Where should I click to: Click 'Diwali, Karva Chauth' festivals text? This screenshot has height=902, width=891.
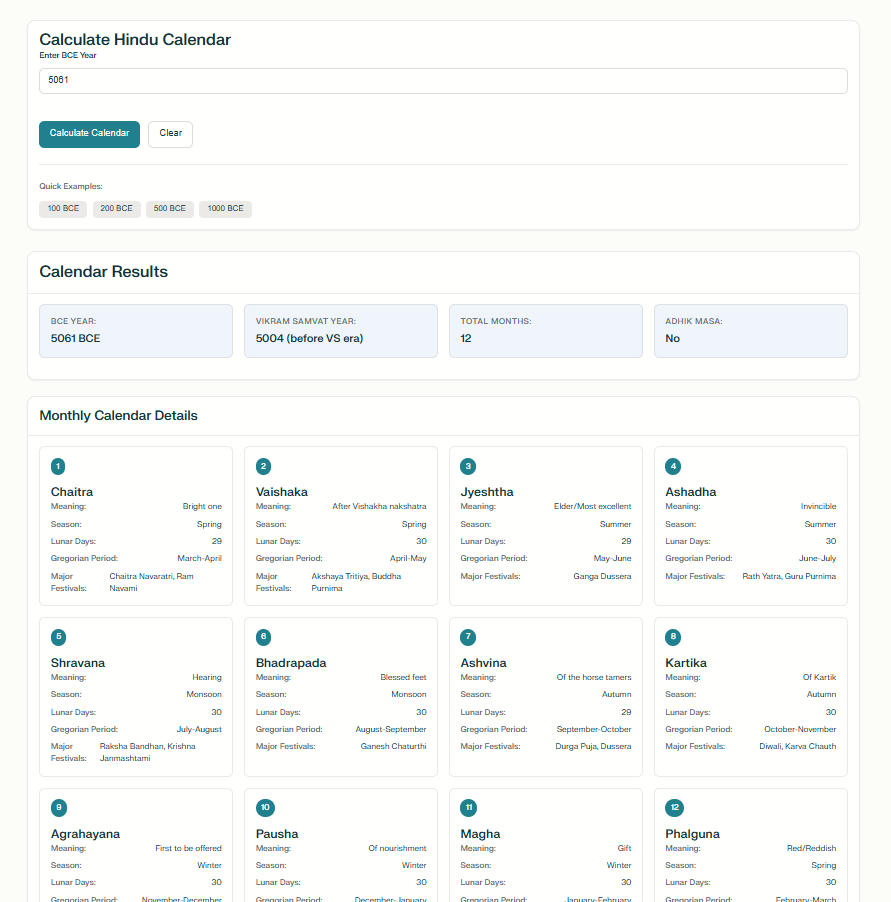(x=797, y=746)
